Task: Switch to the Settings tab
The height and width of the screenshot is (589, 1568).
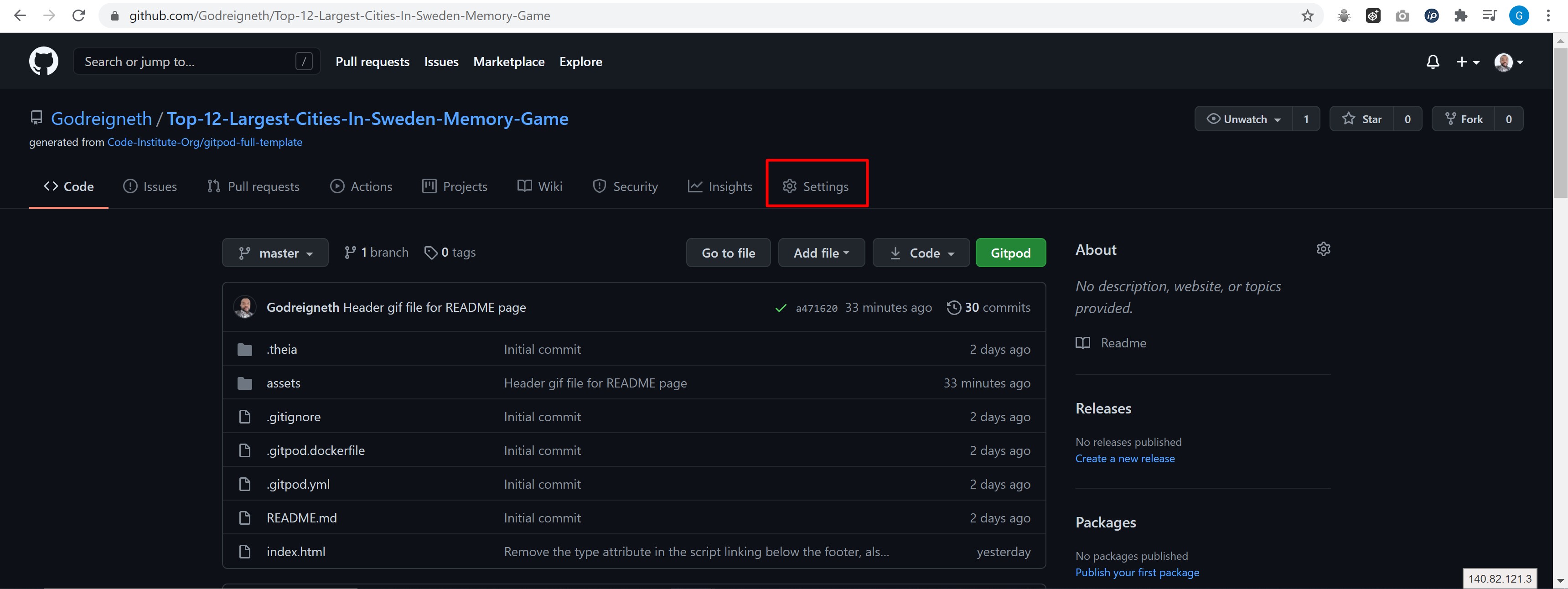Action: coord(816,187)
